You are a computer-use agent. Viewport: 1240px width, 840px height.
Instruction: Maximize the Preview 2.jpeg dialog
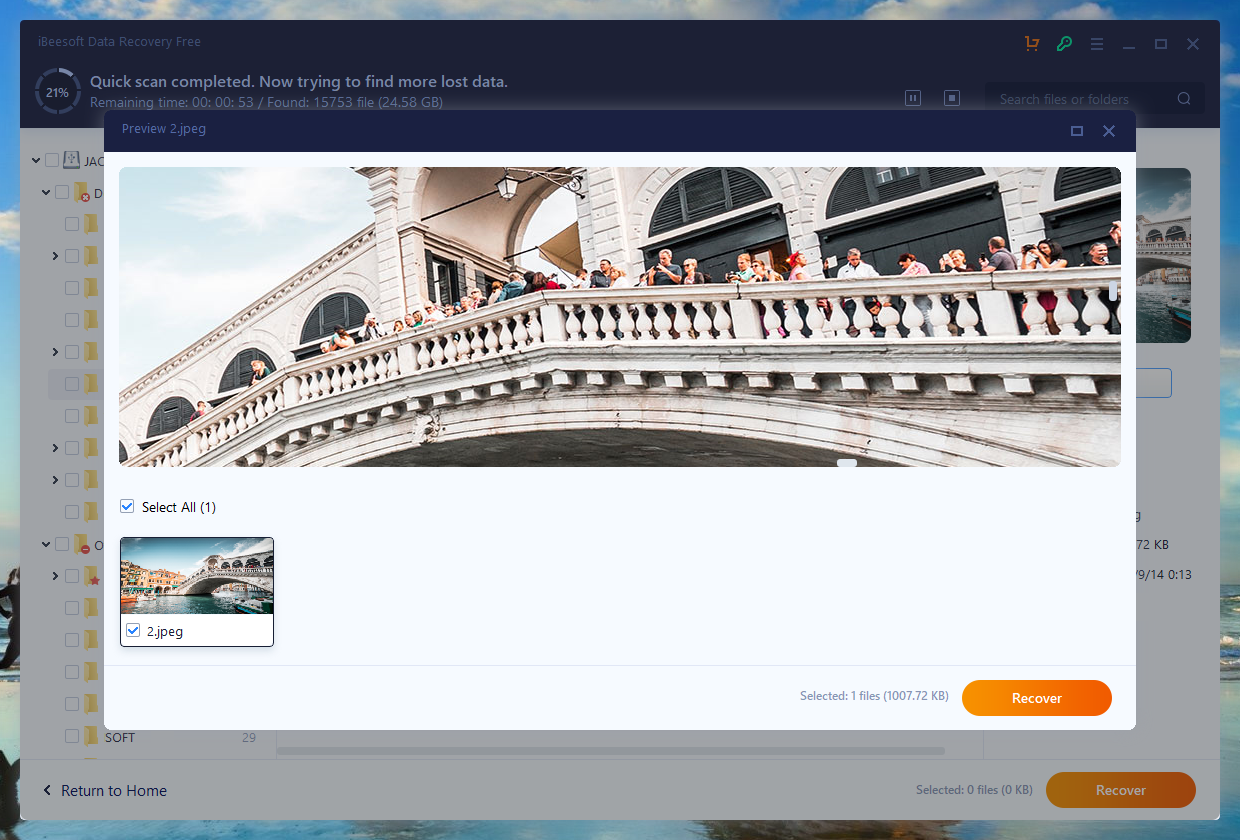[x=1077, y=131]
